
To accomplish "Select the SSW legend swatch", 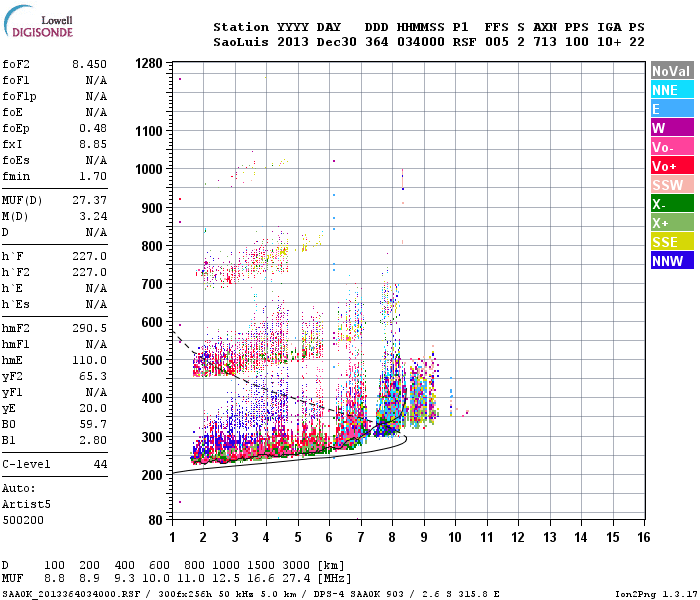I will [672, 185].
